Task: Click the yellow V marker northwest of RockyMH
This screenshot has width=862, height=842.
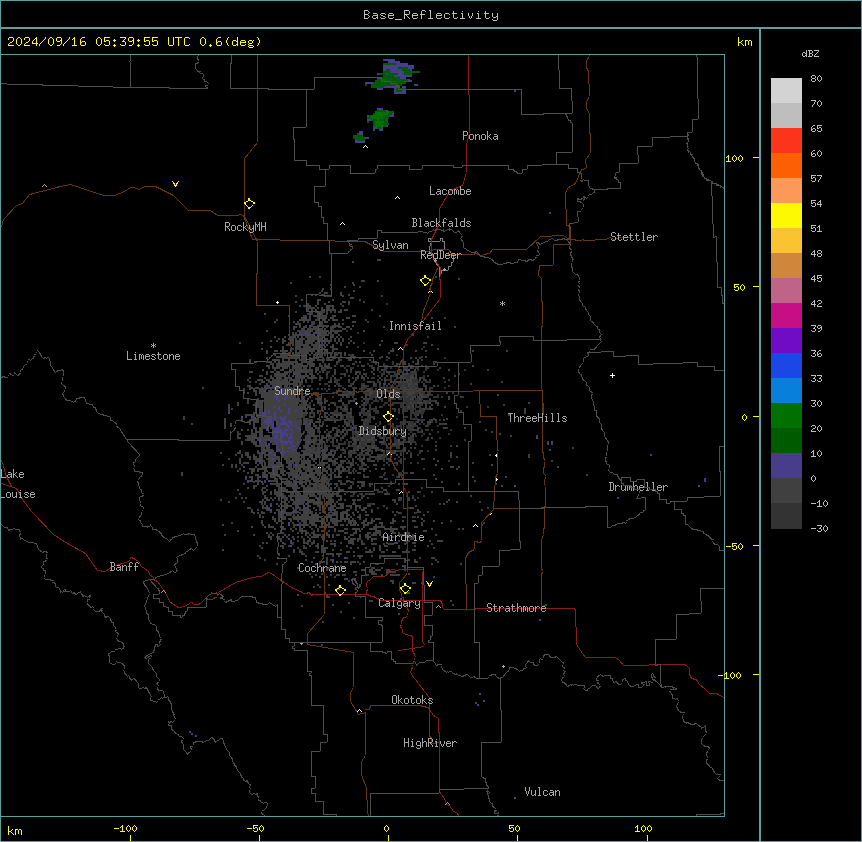Action: 175,184
